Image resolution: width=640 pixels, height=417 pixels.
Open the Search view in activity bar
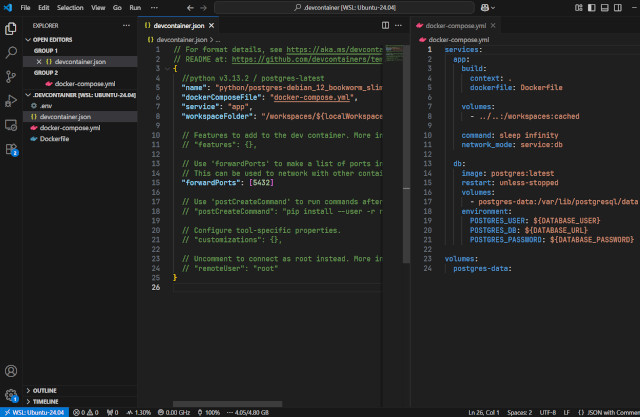(x=11, y=50)
